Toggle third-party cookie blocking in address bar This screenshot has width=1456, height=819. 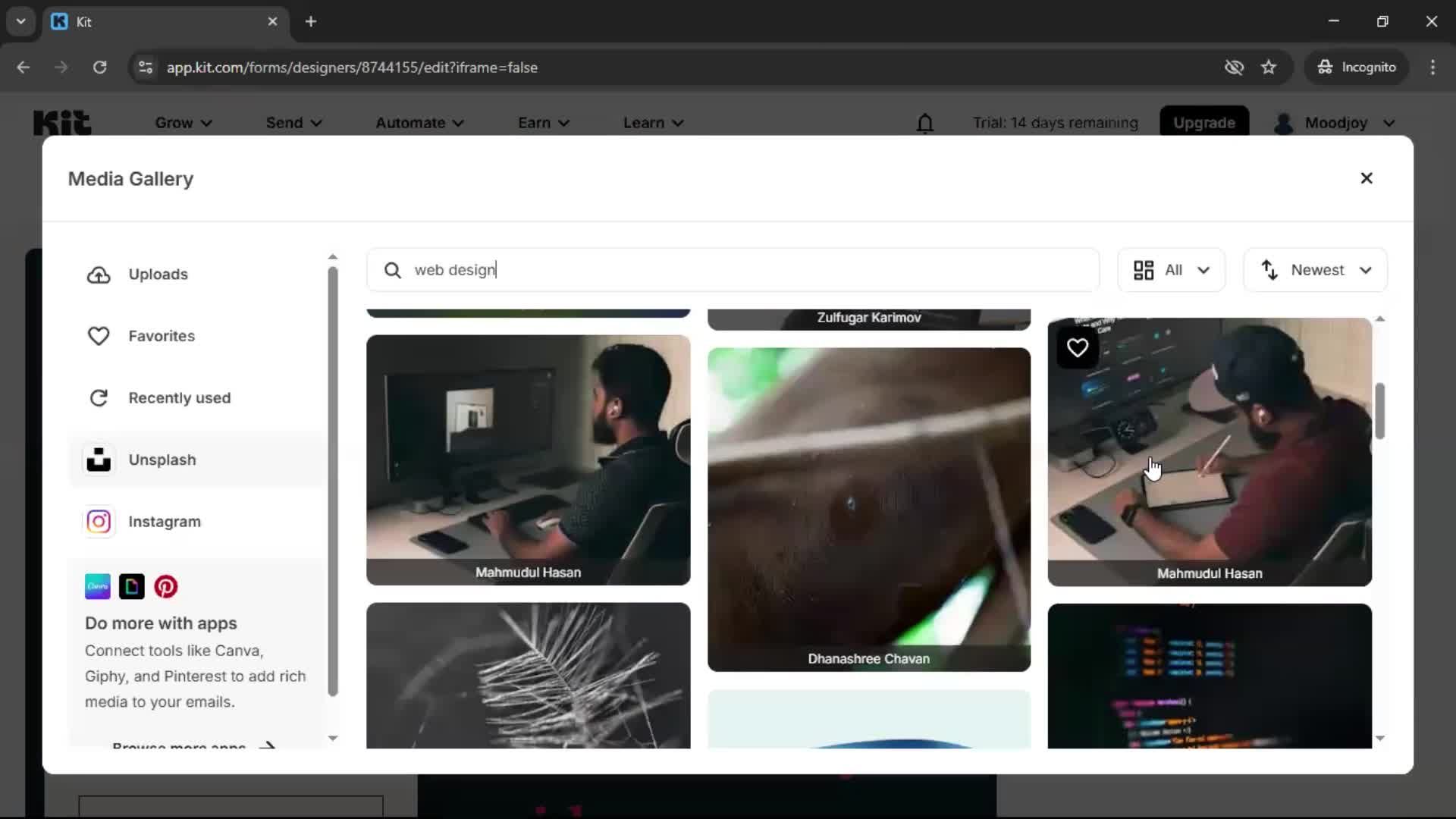pos(1234,67)
